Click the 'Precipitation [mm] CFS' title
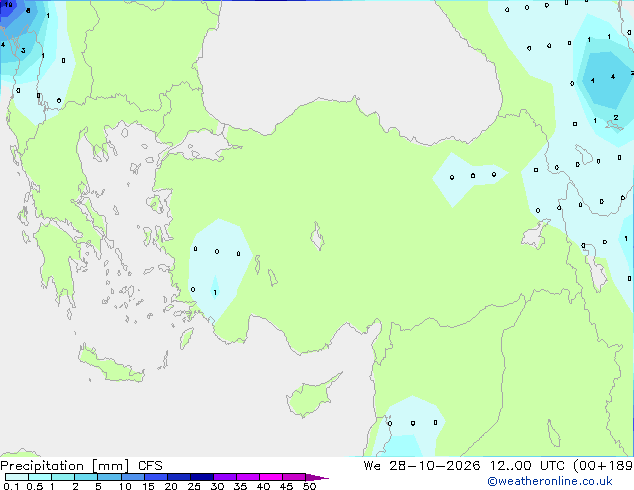 tap(81, 466)
